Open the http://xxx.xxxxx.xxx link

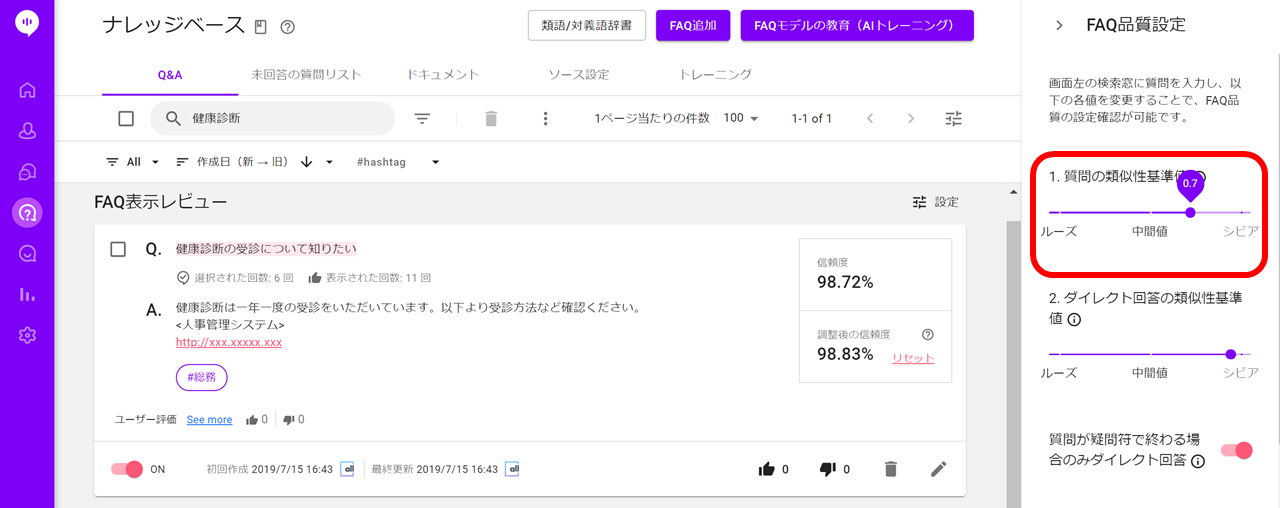(x=229, y=342)
